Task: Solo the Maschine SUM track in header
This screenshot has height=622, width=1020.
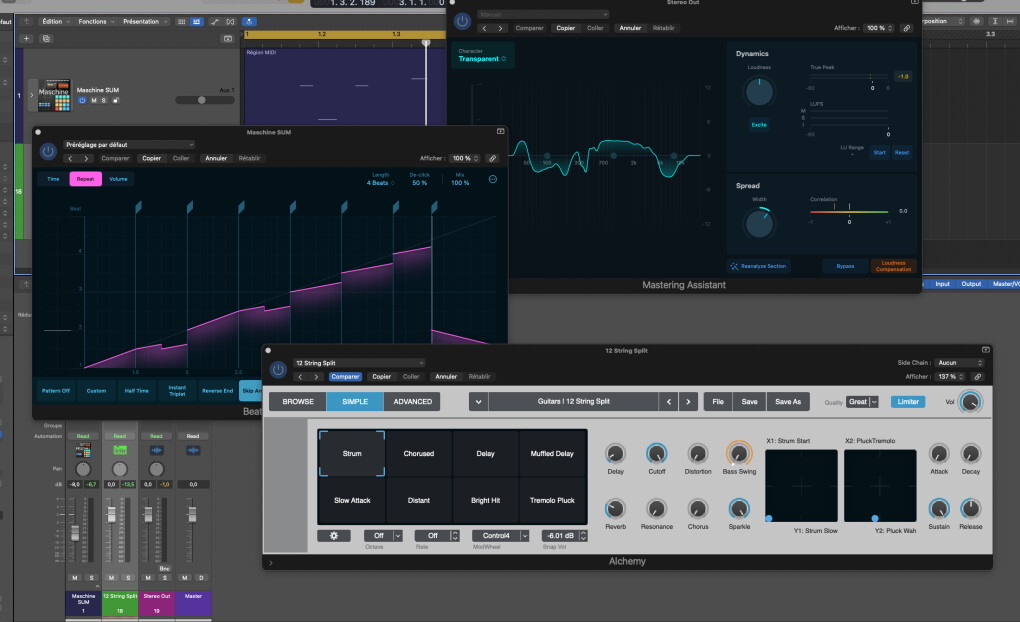Action: point(103,100)
